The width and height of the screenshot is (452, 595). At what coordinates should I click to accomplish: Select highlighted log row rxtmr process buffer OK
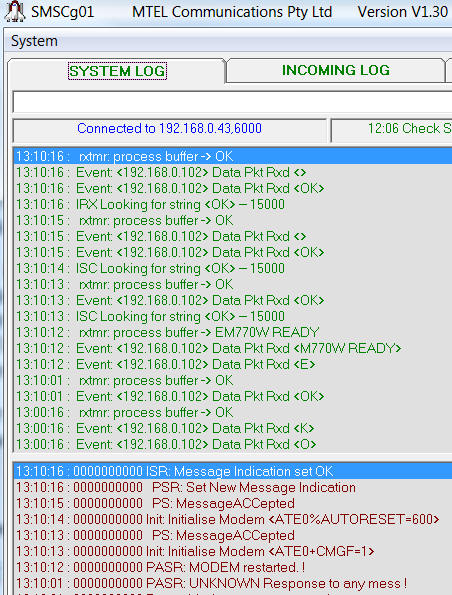point(233,156)
